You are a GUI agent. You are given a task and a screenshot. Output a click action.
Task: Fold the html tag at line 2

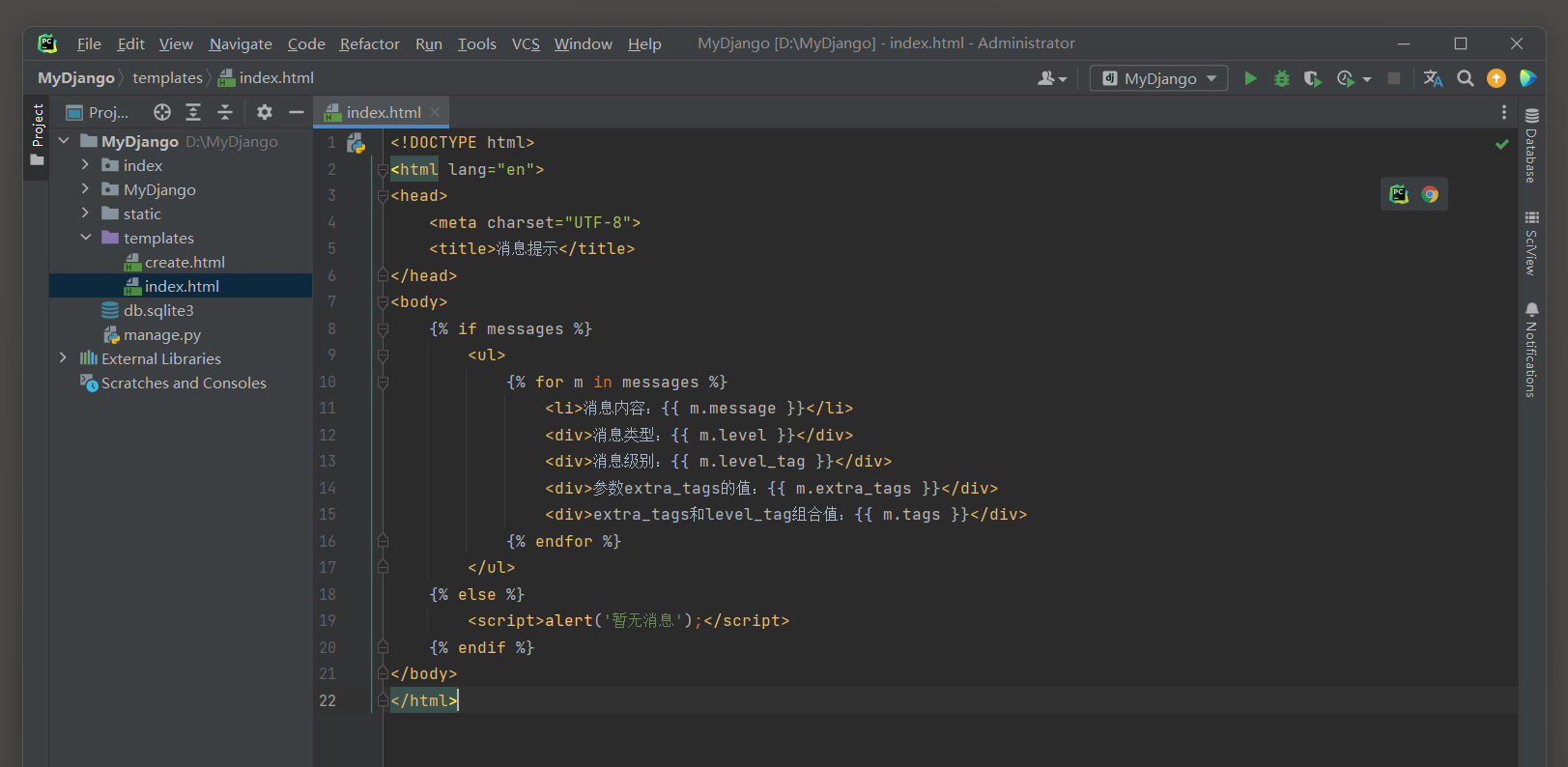pos(383,170)
